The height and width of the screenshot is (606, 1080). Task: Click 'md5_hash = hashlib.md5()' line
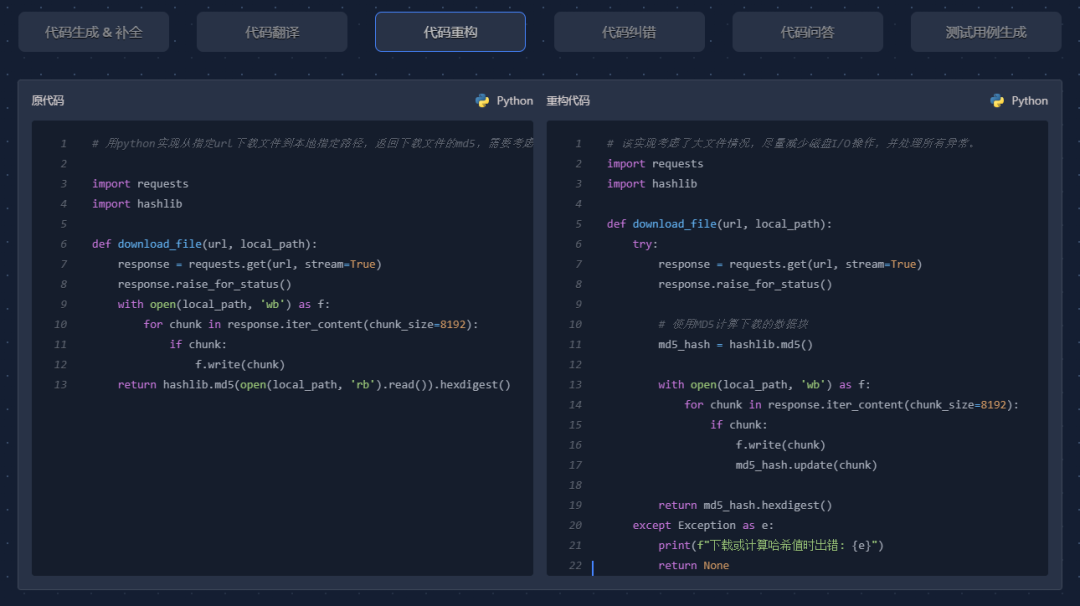point(736,344)
